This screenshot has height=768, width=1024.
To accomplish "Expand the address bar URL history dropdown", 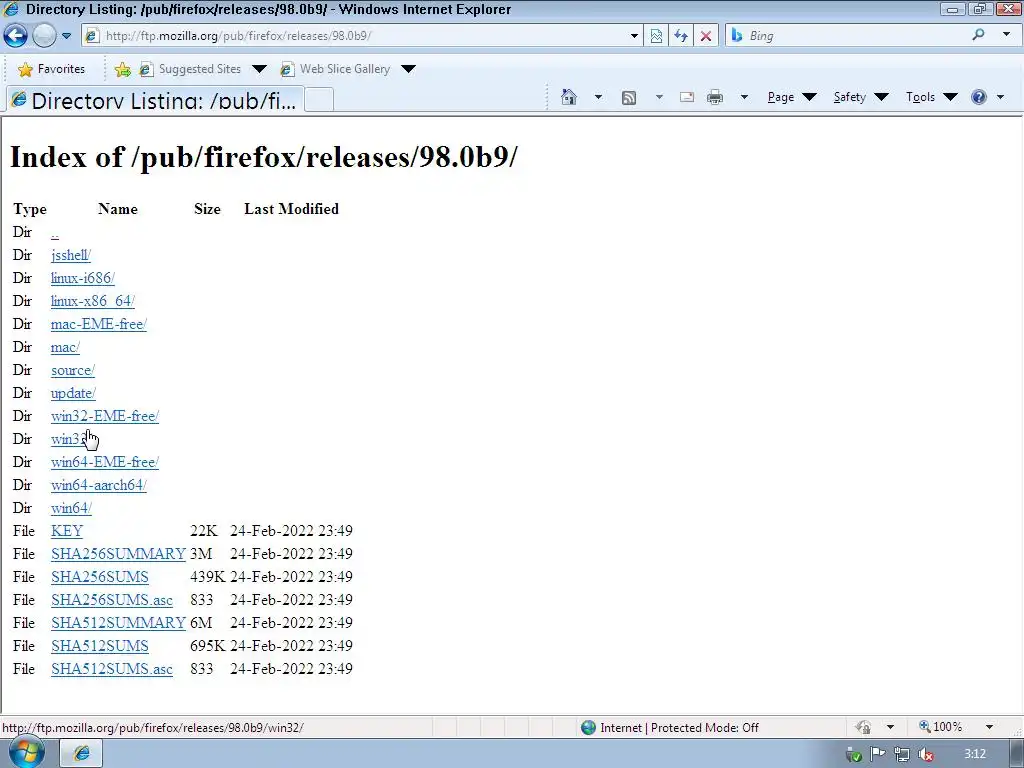I will point(634,36).
